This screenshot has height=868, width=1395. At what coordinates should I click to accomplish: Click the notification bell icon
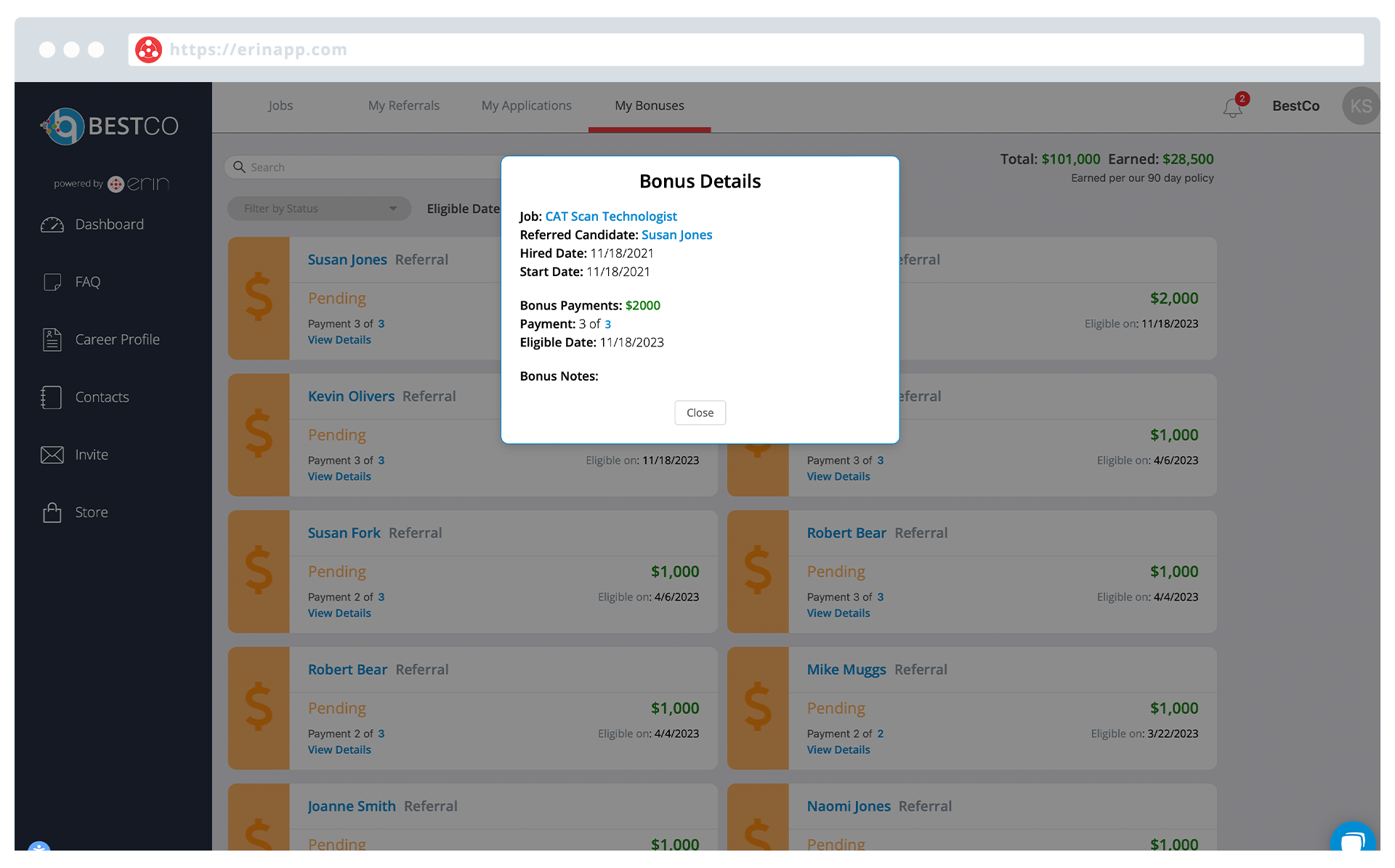click(x=1233, y=107)
